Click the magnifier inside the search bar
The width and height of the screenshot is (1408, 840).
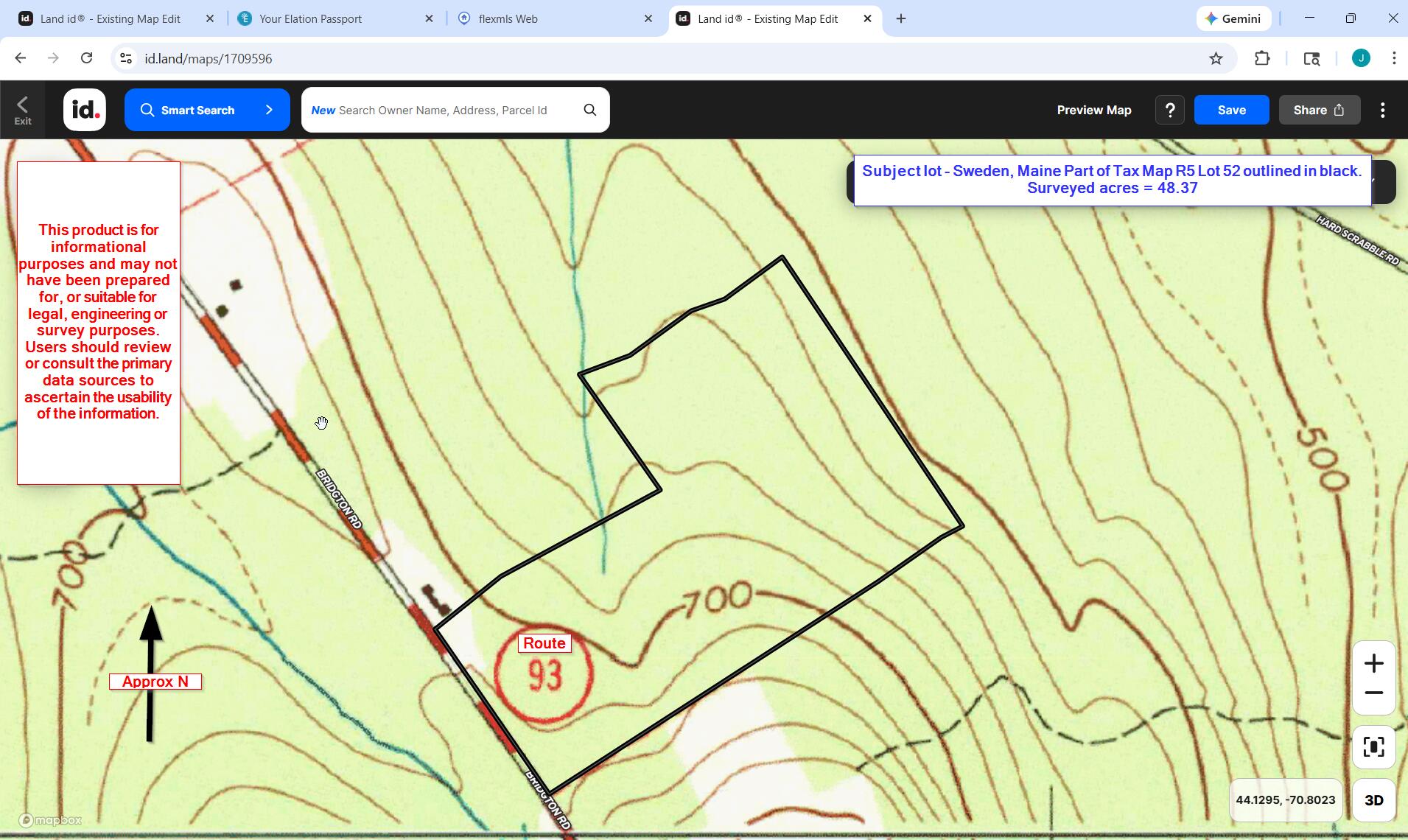pyautogui.click(x=589, y=109)
